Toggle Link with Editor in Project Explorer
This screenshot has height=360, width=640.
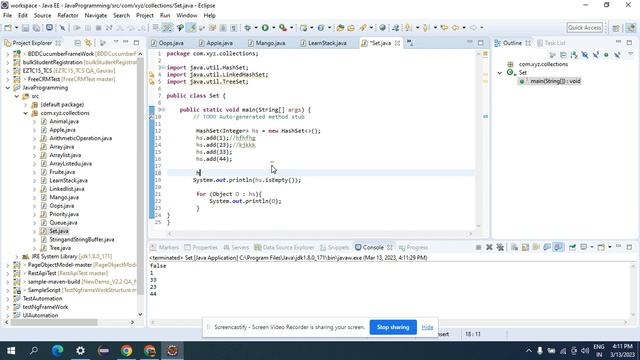[x=88, y=43]
